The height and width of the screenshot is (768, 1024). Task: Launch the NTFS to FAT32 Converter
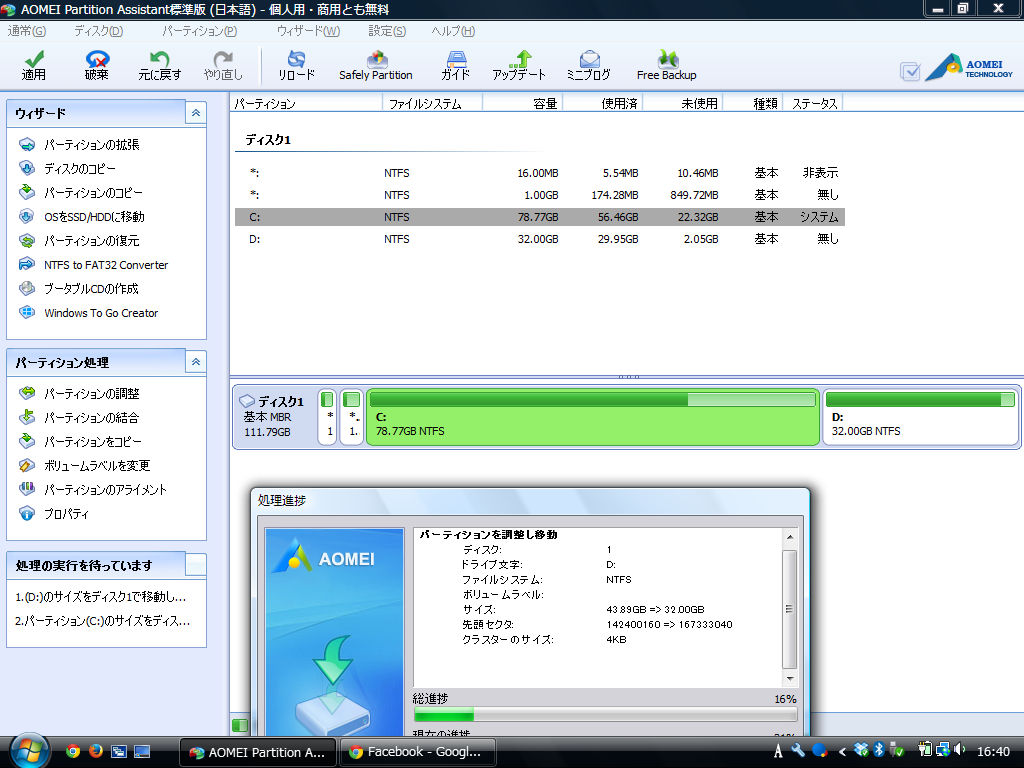94,264
